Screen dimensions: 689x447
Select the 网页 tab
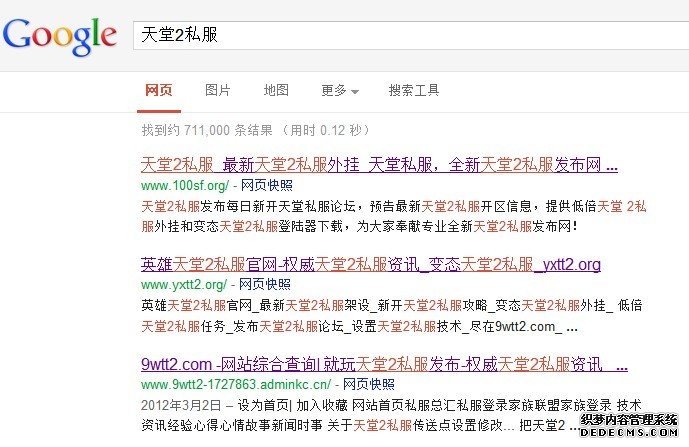click(x=159, y=90)
